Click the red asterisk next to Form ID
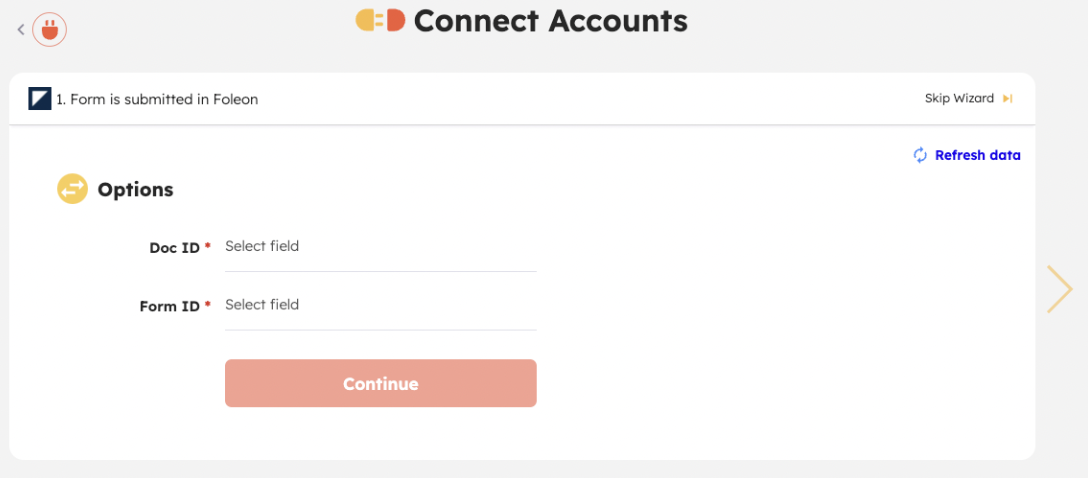1088x478 pixels. click(x=207, y=304)
